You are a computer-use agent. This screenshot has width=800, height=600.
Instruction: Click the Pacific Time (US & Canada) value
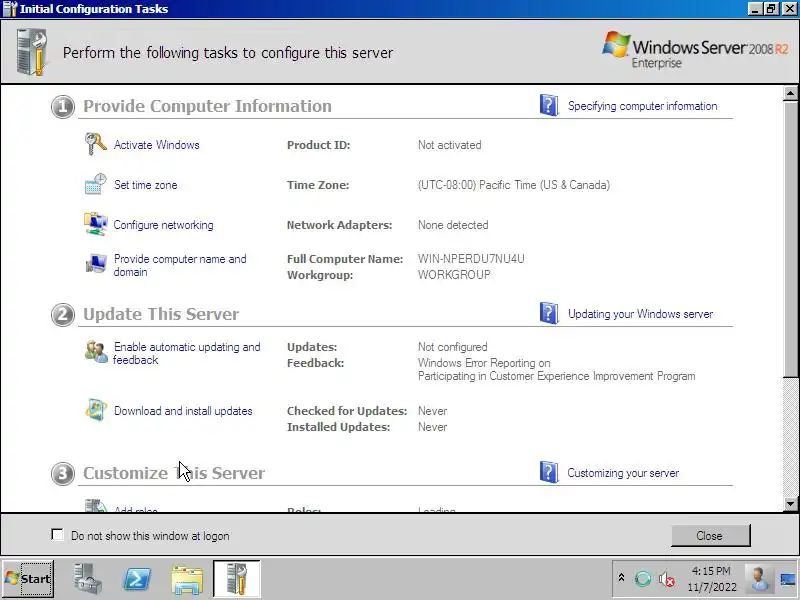click(513, 185)
